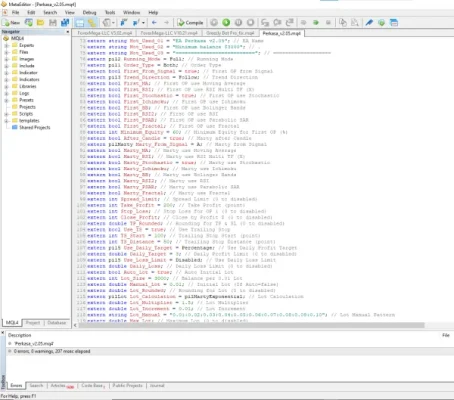Click the New file button
Image resolution: width=454 pixels, height=400 pixels.
(x=11, y=23)
